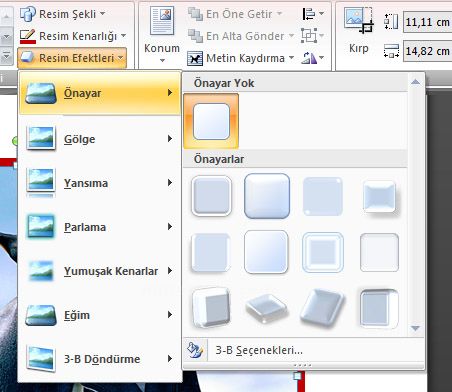Click the 3-B Döndürme picture icon
The image size is (452, 392).
(41, 359)
